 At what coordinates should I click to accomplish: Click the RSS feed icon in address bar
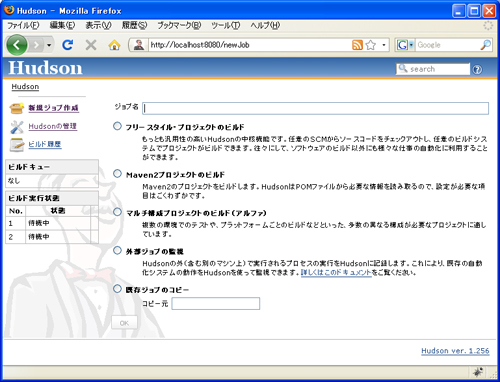coord(357,45)
